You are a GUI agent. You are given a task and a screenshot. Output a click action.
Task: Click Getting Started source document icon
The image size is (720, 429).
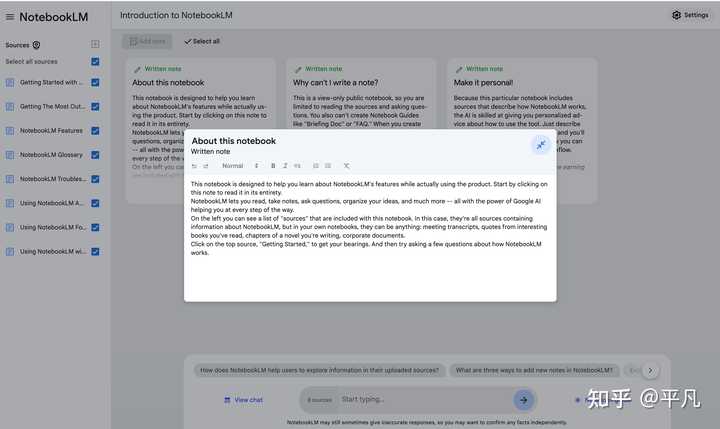pos(10,83)
